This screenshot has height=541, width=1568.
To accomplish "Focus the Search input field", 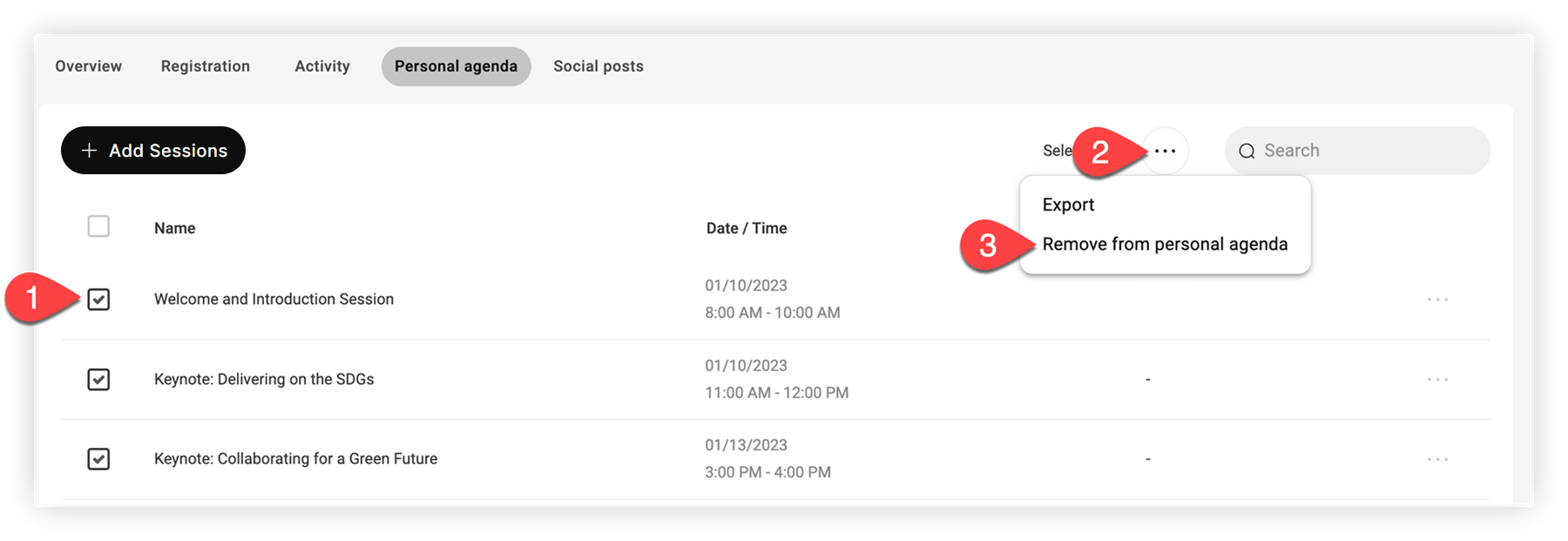I will 1357,151.
